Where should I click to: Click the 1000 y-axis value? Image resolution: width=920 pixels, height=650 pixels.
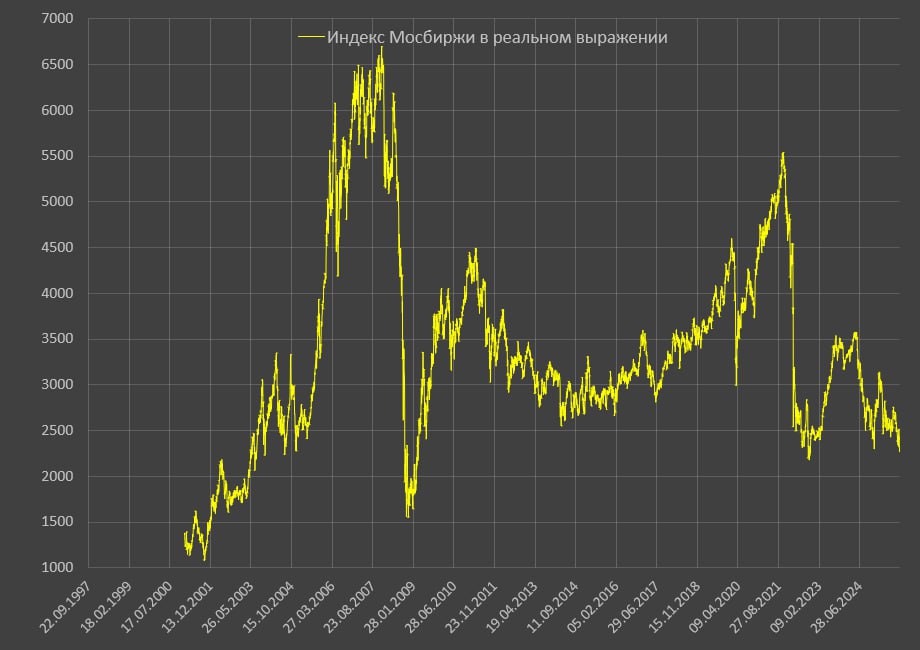point(55,567)
